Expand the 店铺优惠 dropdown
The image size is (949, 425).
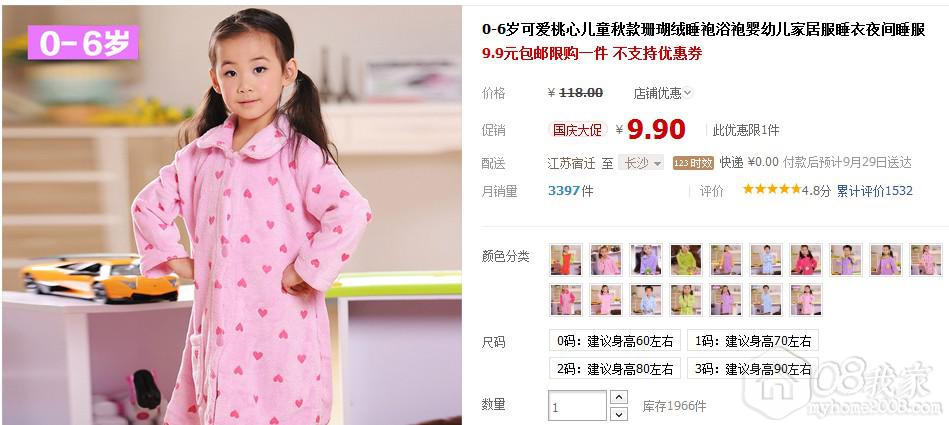[x=663, y=93]
